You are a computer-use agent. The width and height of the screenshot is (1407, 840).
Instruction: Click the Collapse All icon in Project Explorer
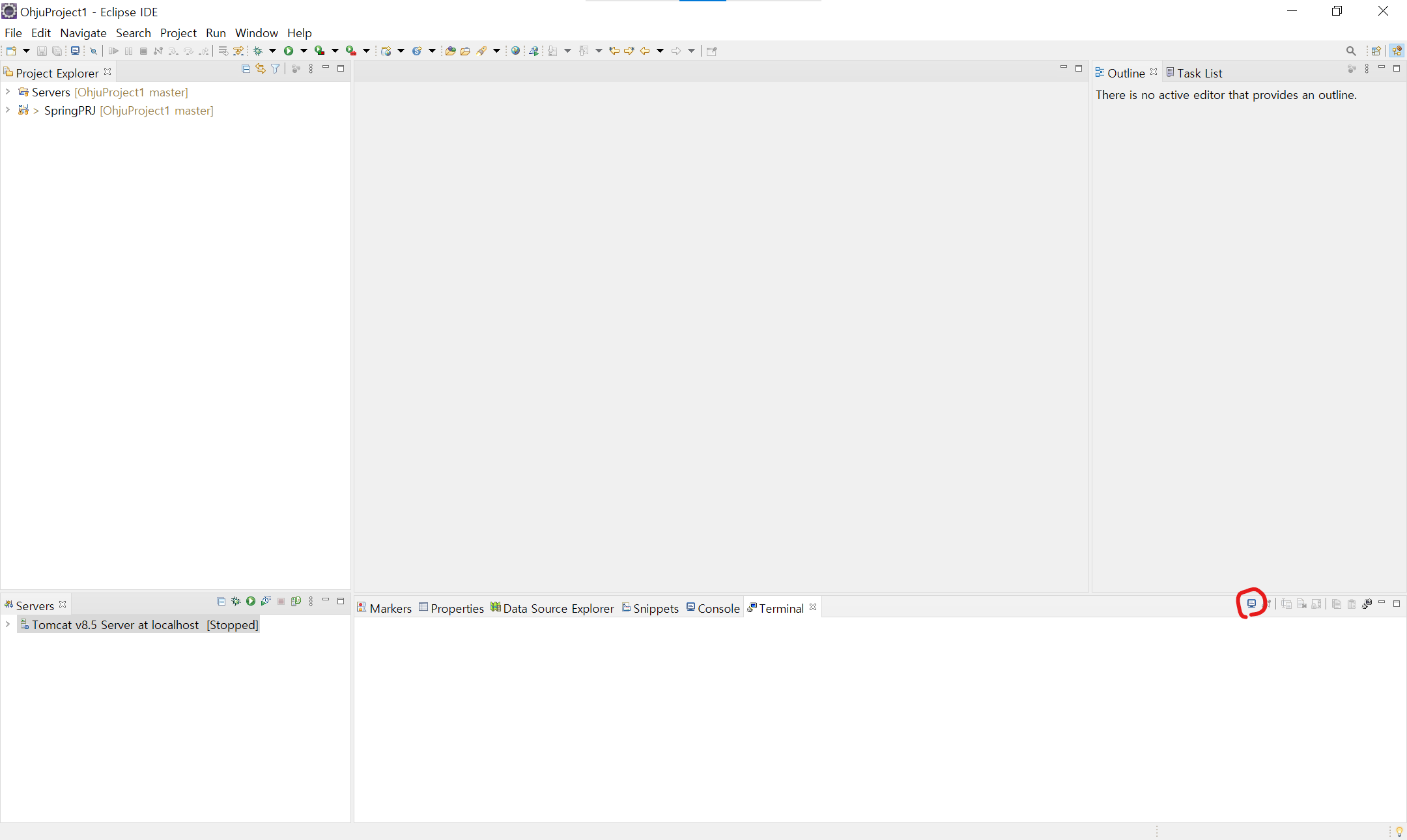tap(246, 68)
